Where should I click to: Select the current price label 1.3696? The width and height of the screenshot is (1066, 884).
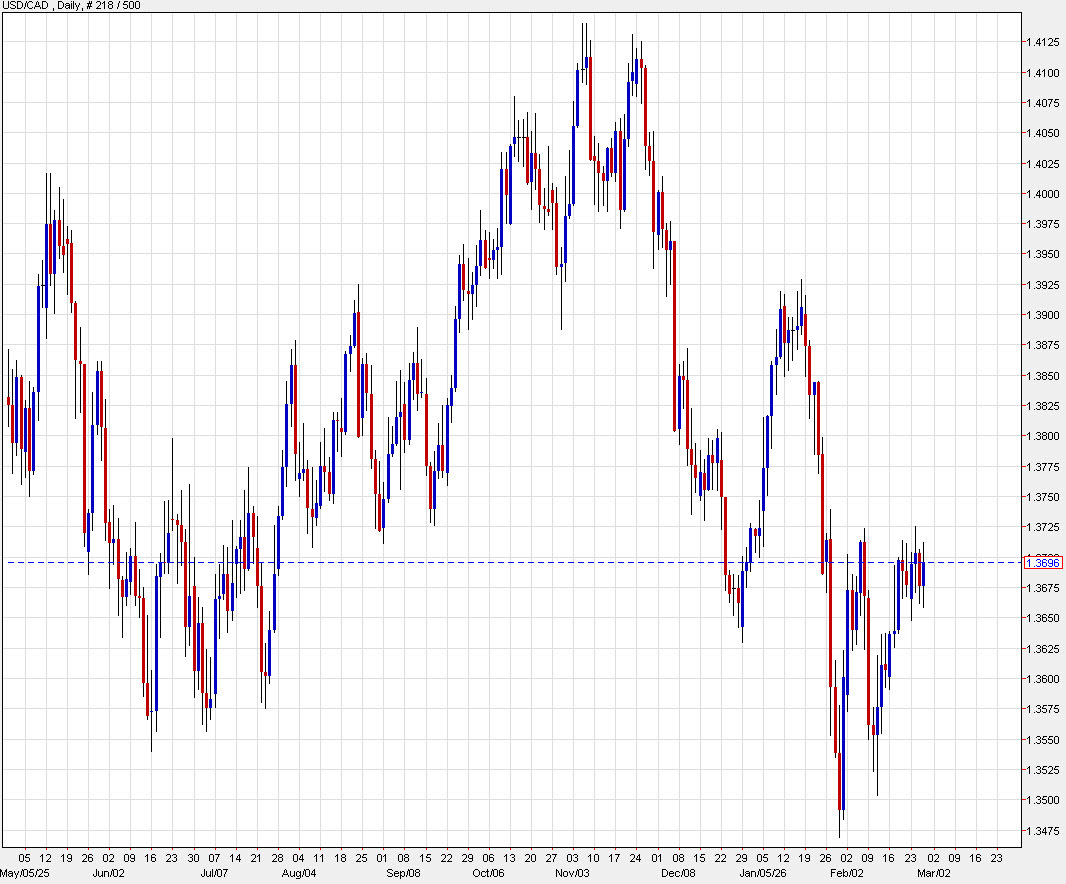(x=1044, y=564)
